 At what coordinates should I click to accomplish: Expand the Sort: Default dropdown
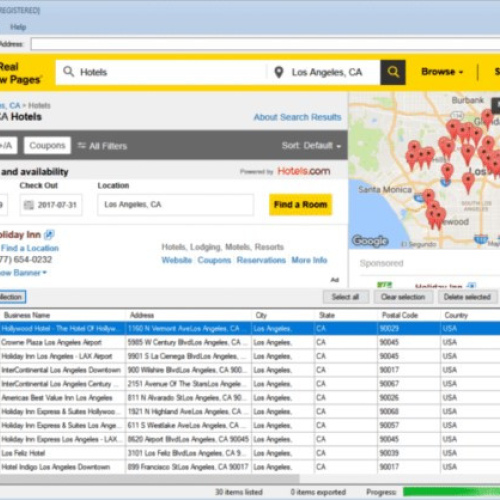(311, 146)
